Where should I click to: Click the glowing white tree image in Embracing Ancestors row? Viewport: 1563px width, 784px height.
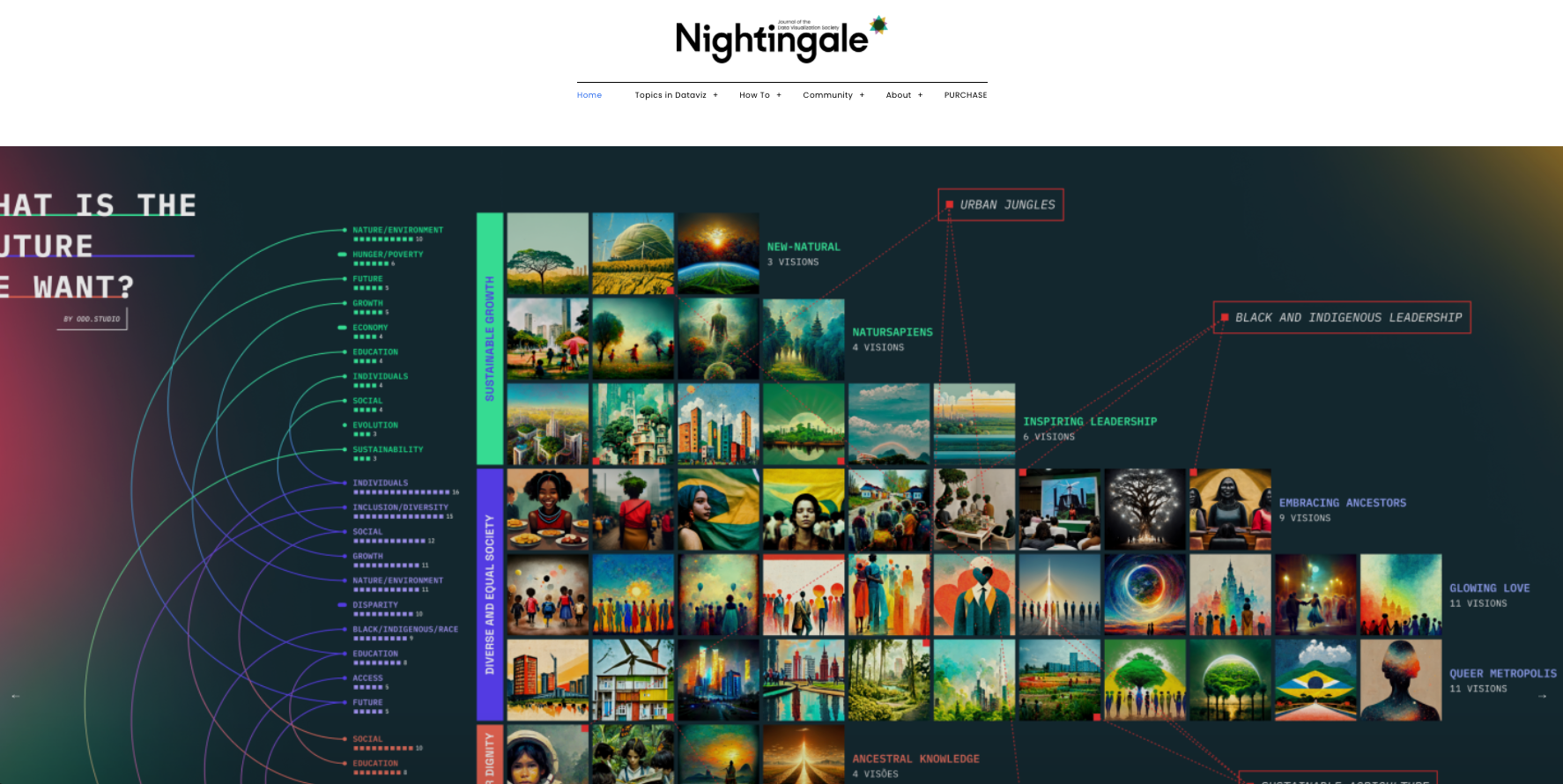pyautogui.click(x=1144, y=509)
